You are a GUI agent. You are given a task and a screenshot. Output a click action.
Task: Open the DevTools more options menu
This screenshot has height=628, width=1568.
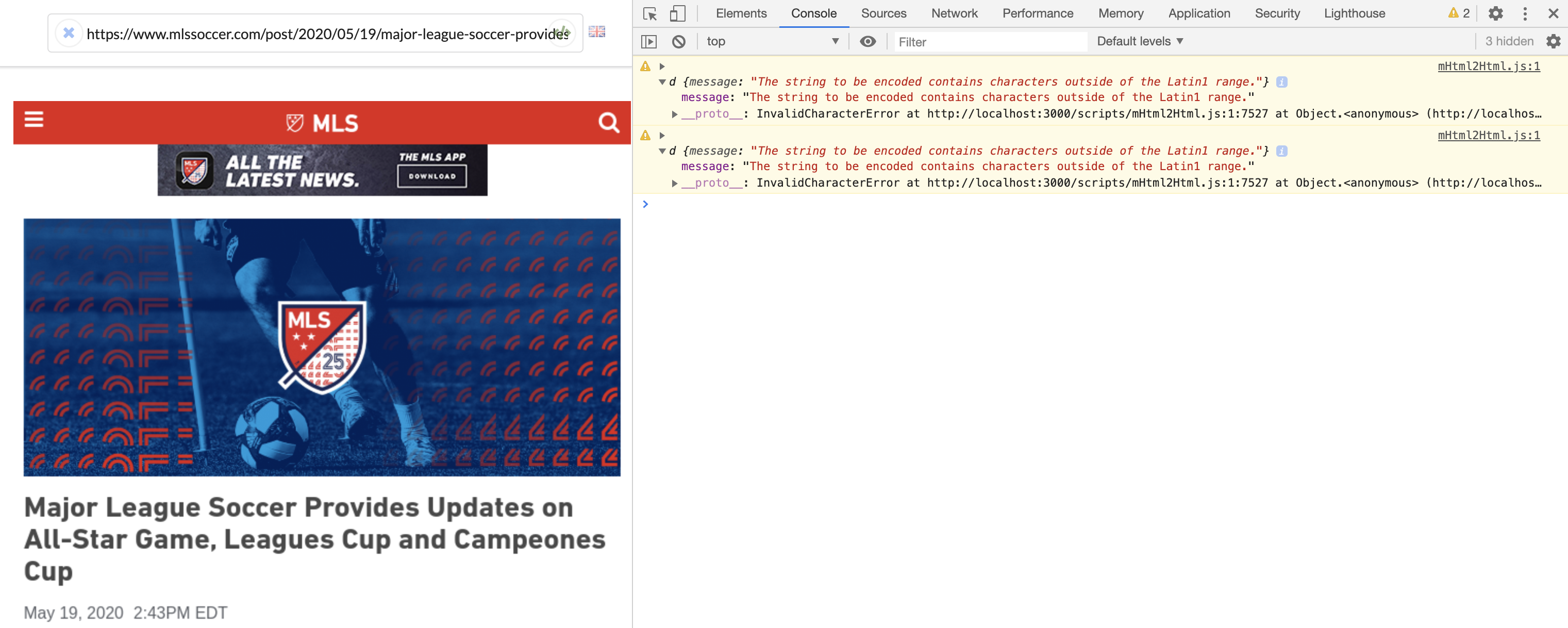[x=1525, y=13]
